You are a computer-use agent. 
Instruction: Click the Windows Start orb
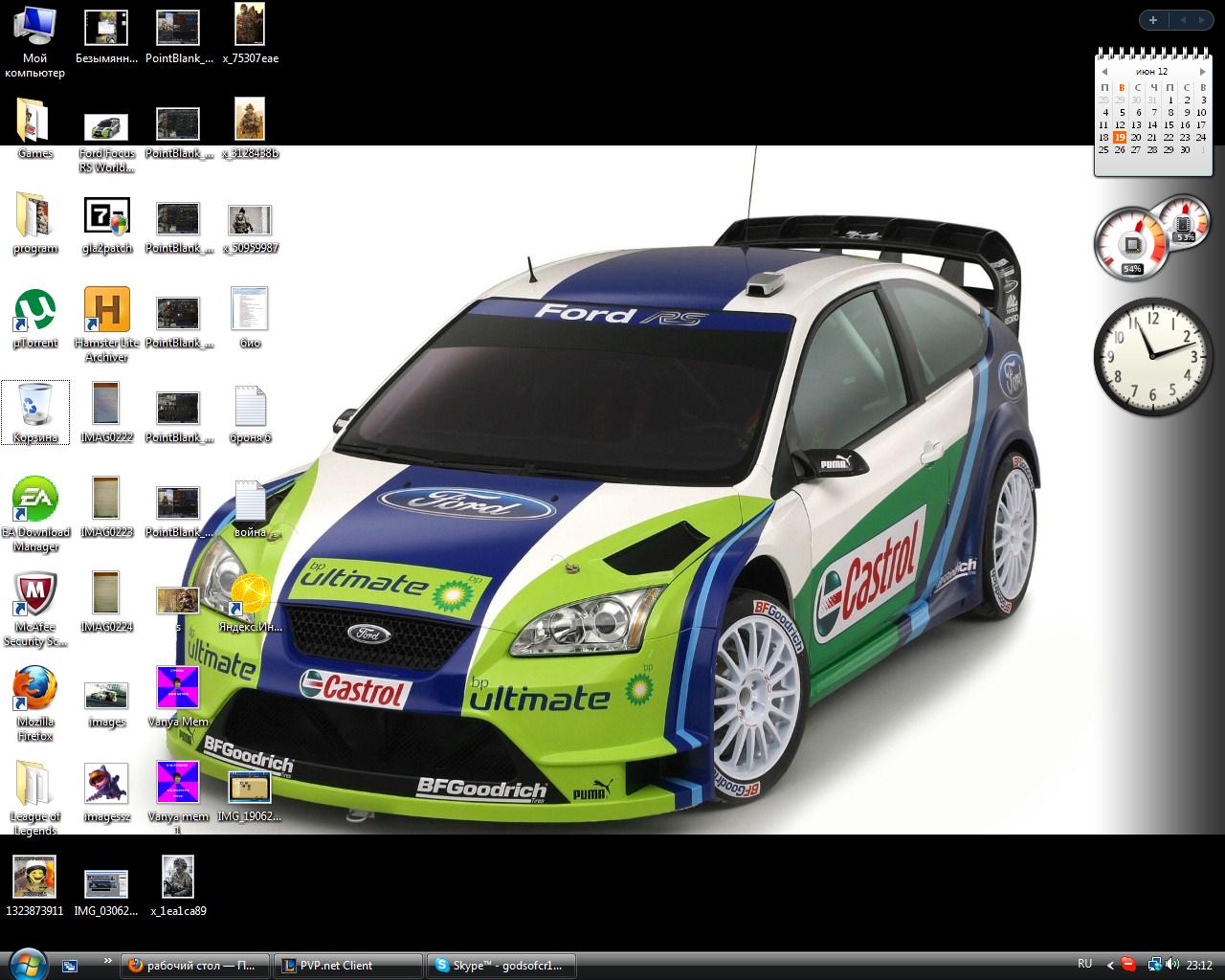27,964
